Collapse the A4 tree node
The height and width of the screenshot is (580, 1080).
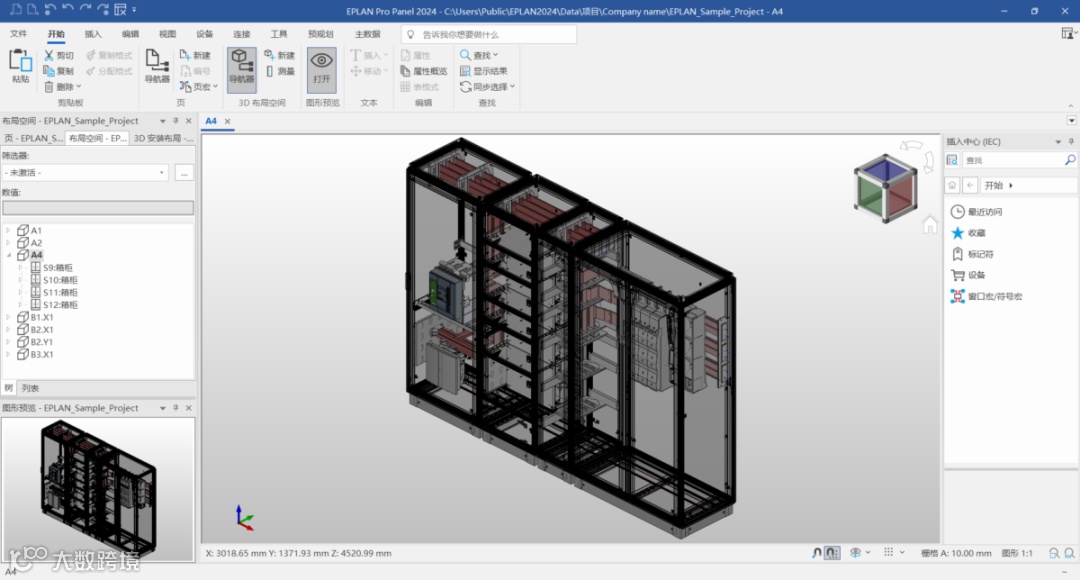[8, 255]
